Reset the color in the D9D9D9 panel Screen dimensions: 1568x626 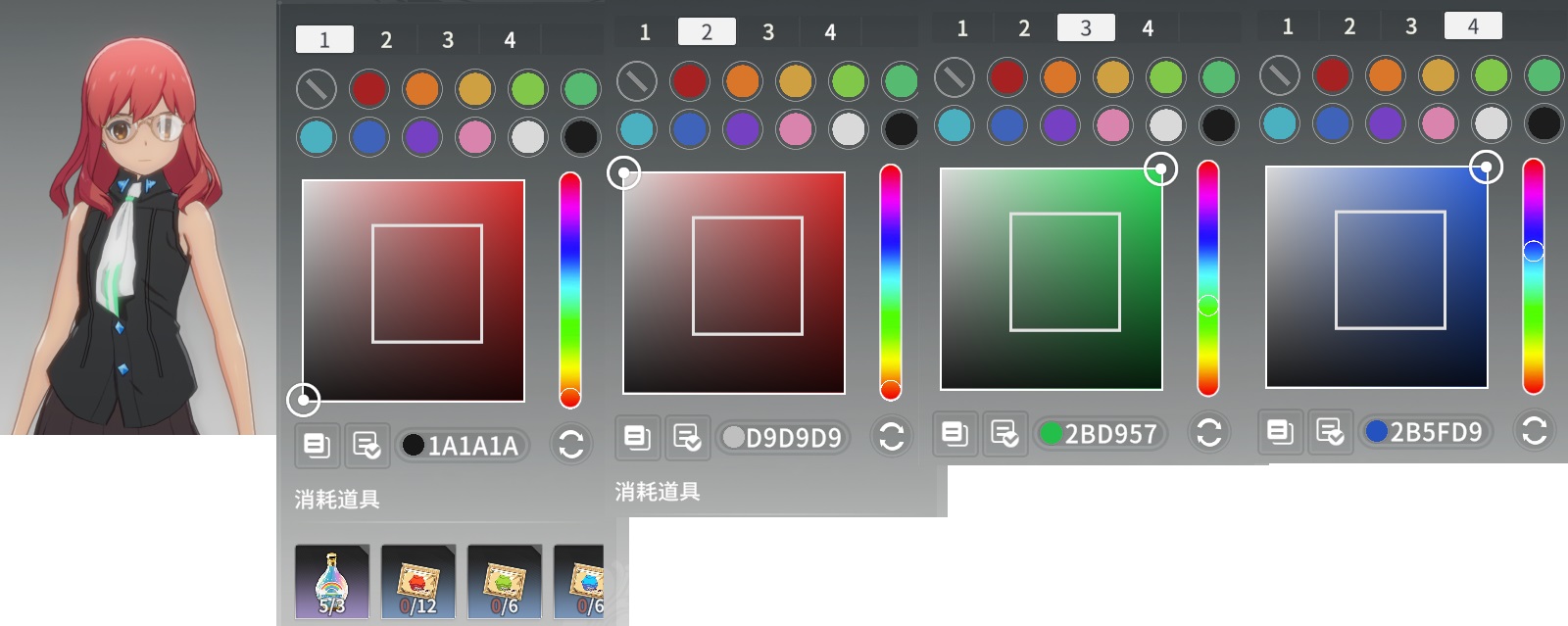pyautogui.click(x=892, y=436)
